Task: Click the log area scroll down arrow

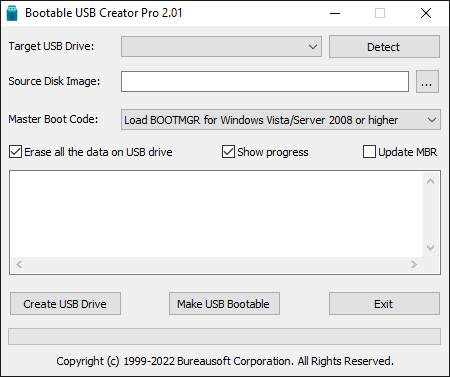Action: [430, 248]
